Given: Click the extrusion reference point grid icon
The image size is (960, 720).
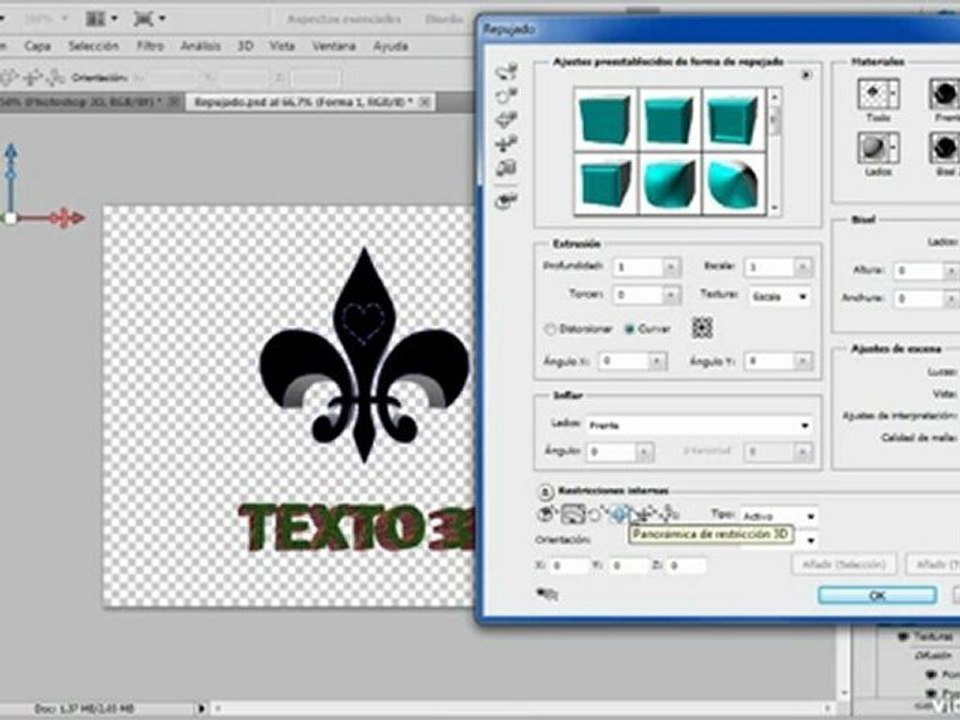Looking at the screenshot, I should pos(702,328).
